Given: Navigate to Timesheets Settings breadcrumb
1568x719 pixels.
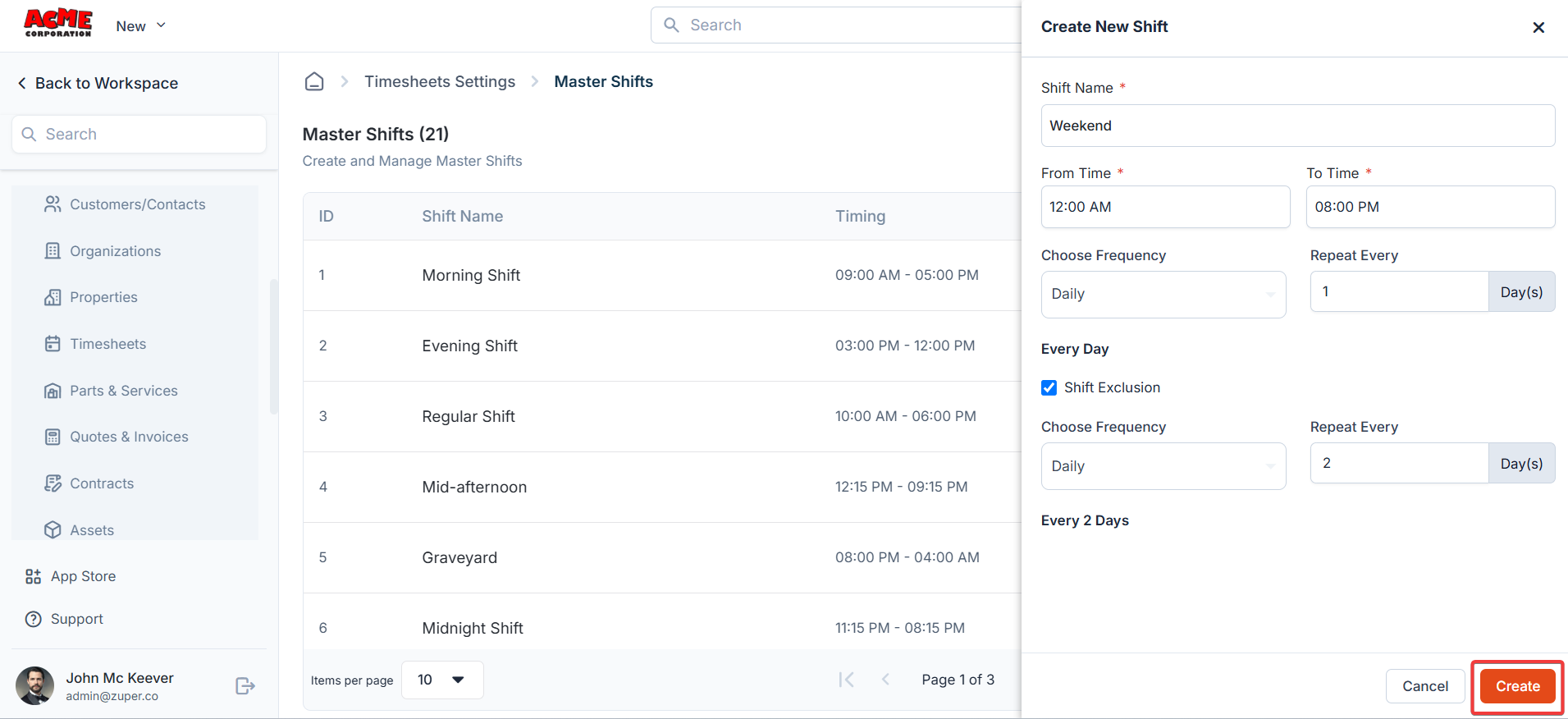Looking at the screenshot, I should (x=440, y=81).
